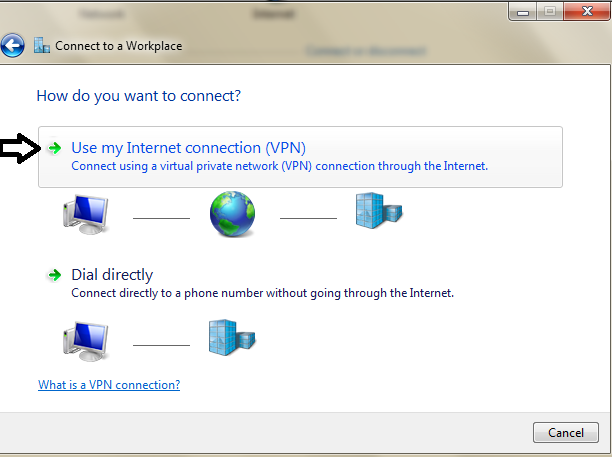Click the computer icon under Dial directly
Image resolution: width=612 pixels, height=457 pixels.
click(x=86, y=341)
